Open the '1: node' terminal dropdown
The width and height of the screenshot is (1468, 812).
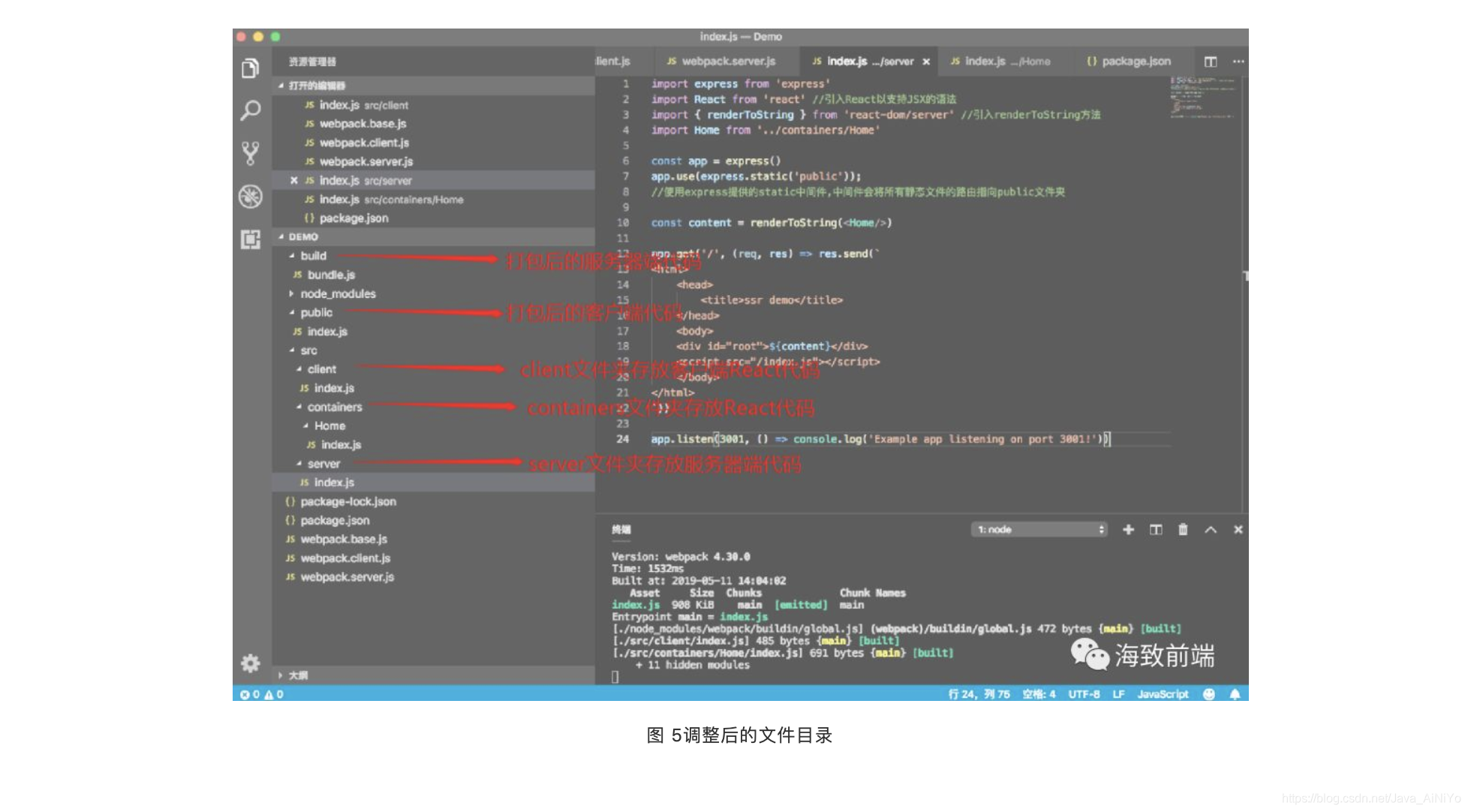pyautogui.click(x=1039, y=530)
